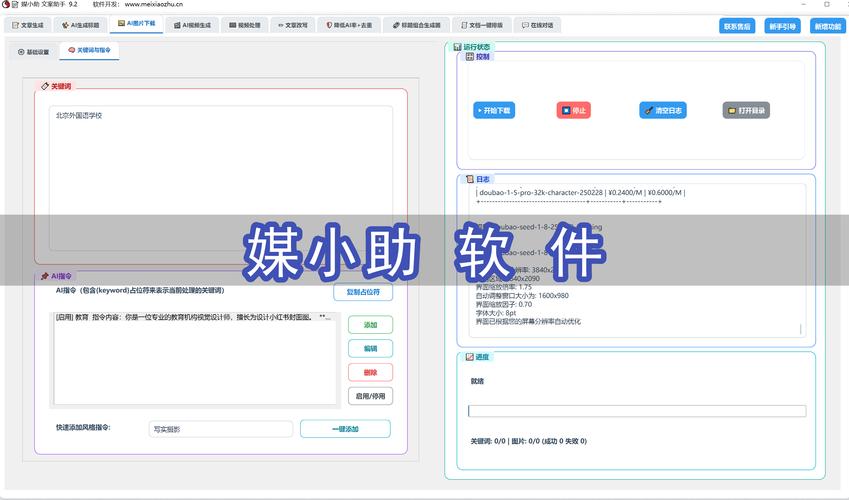Click the download progress bar
Screen dimensions: 849x500
pos(637,411)
